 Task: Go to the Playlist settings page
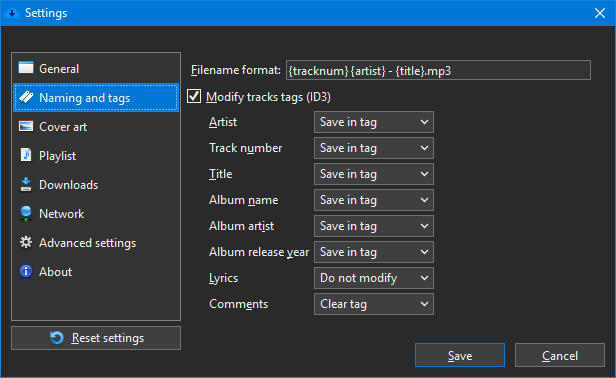pyautogui.click(x=96, y=156)
